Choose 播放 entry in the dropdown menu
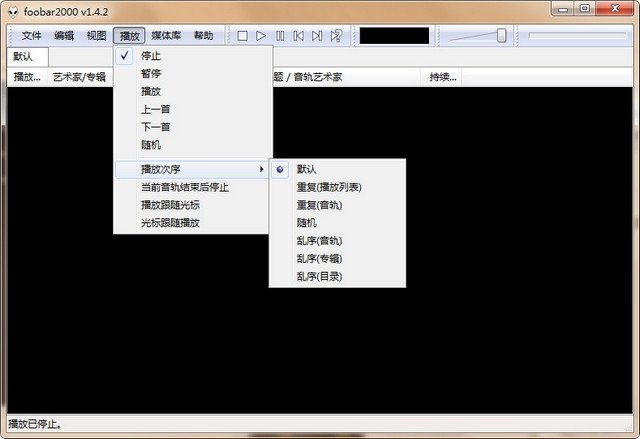The height and width of the screenshot is (439, 640). click(194, 92)
